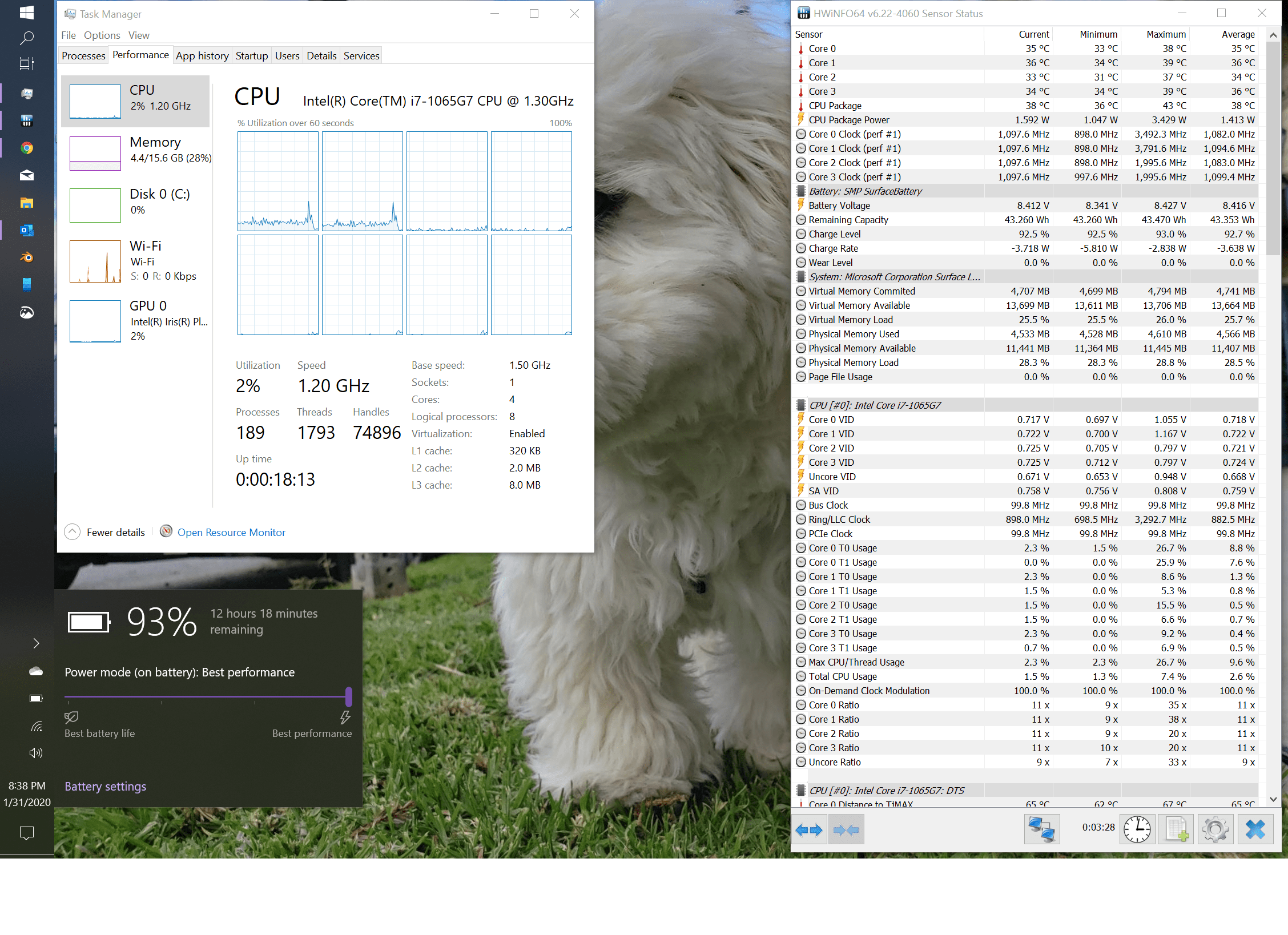This screenshot has height=935, width=1288.
Task: Open Chrome from the taskbar
Action: [26, 148]
